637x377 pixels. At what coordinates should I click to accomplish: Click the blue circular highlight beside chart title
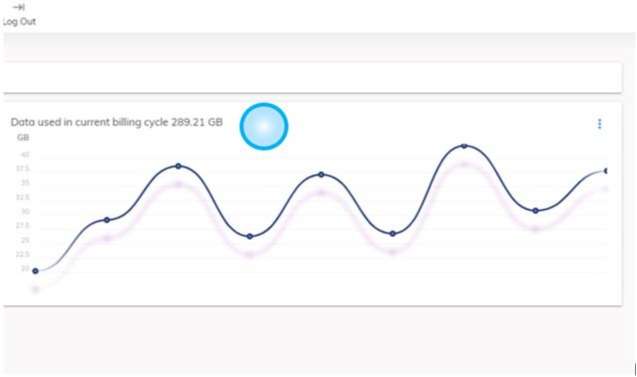(x=264, y=126)
